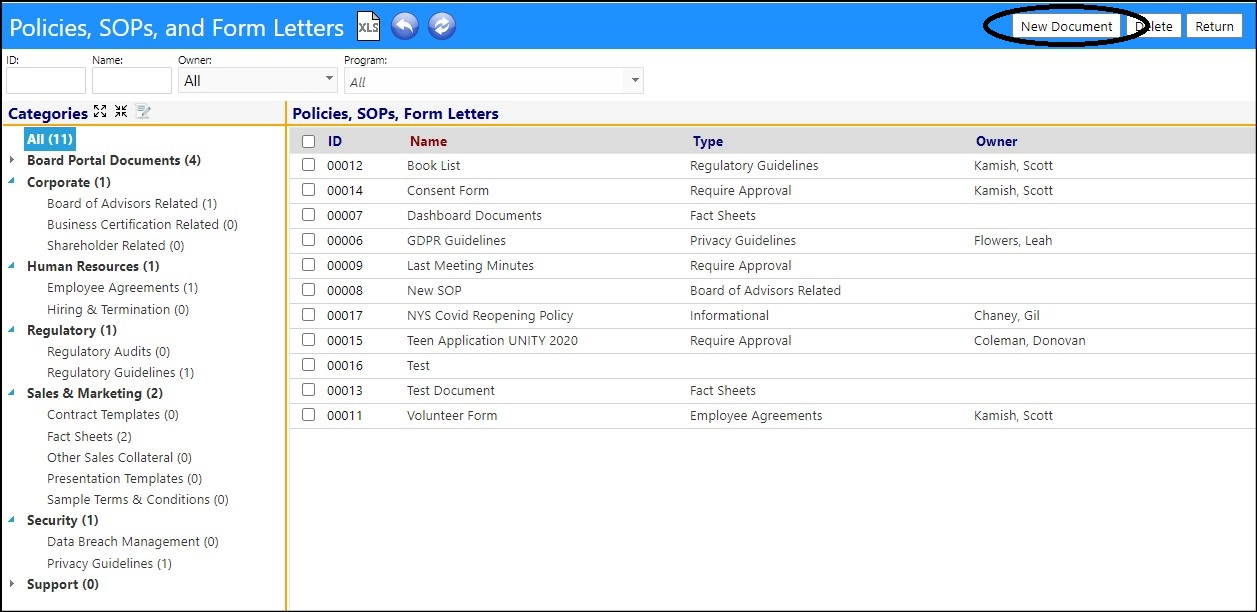Screen dimensions: 1257x612
Task: Select Contract Templates (0) category
Action: click(x=113, y=414)
